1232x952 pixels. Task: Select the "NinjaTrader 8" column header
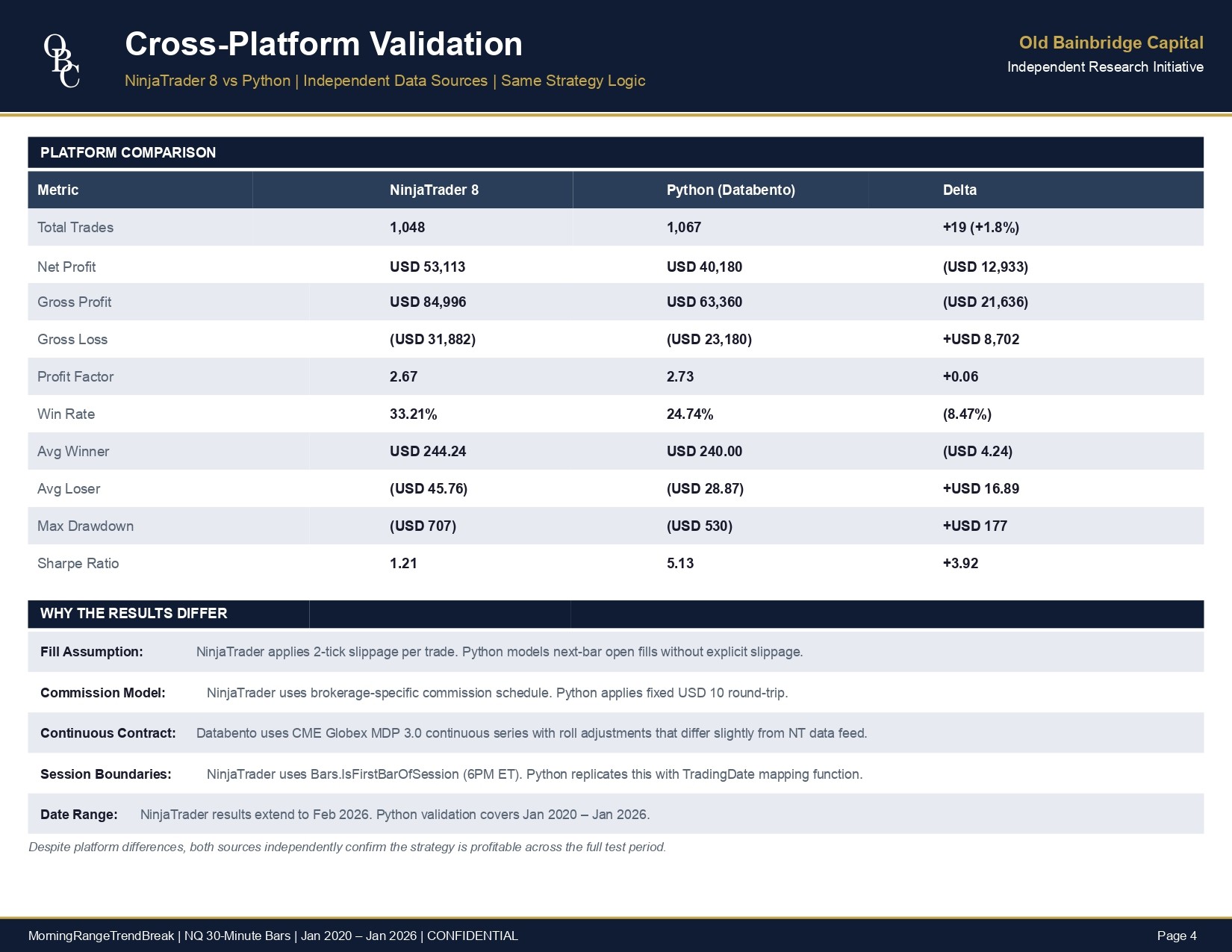tap(434, 190)
